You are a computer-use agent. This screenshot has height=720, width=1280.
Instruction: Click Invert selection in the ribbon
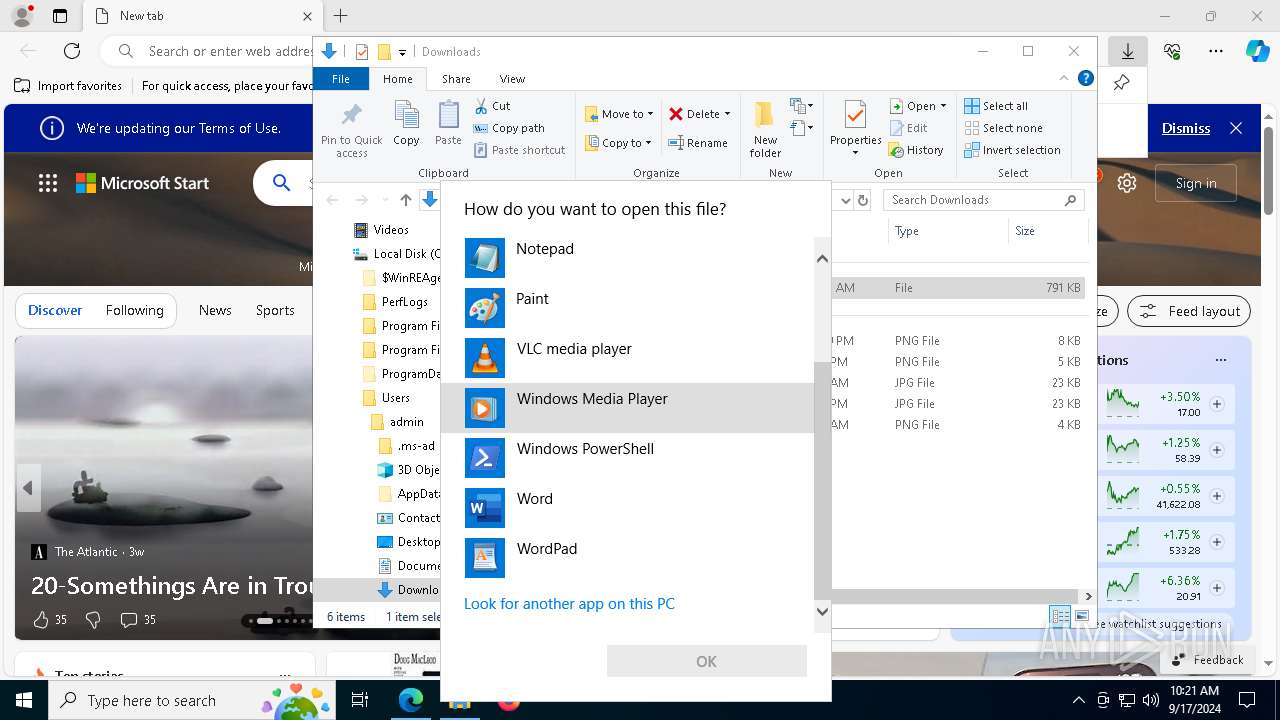coord(1012,150)
